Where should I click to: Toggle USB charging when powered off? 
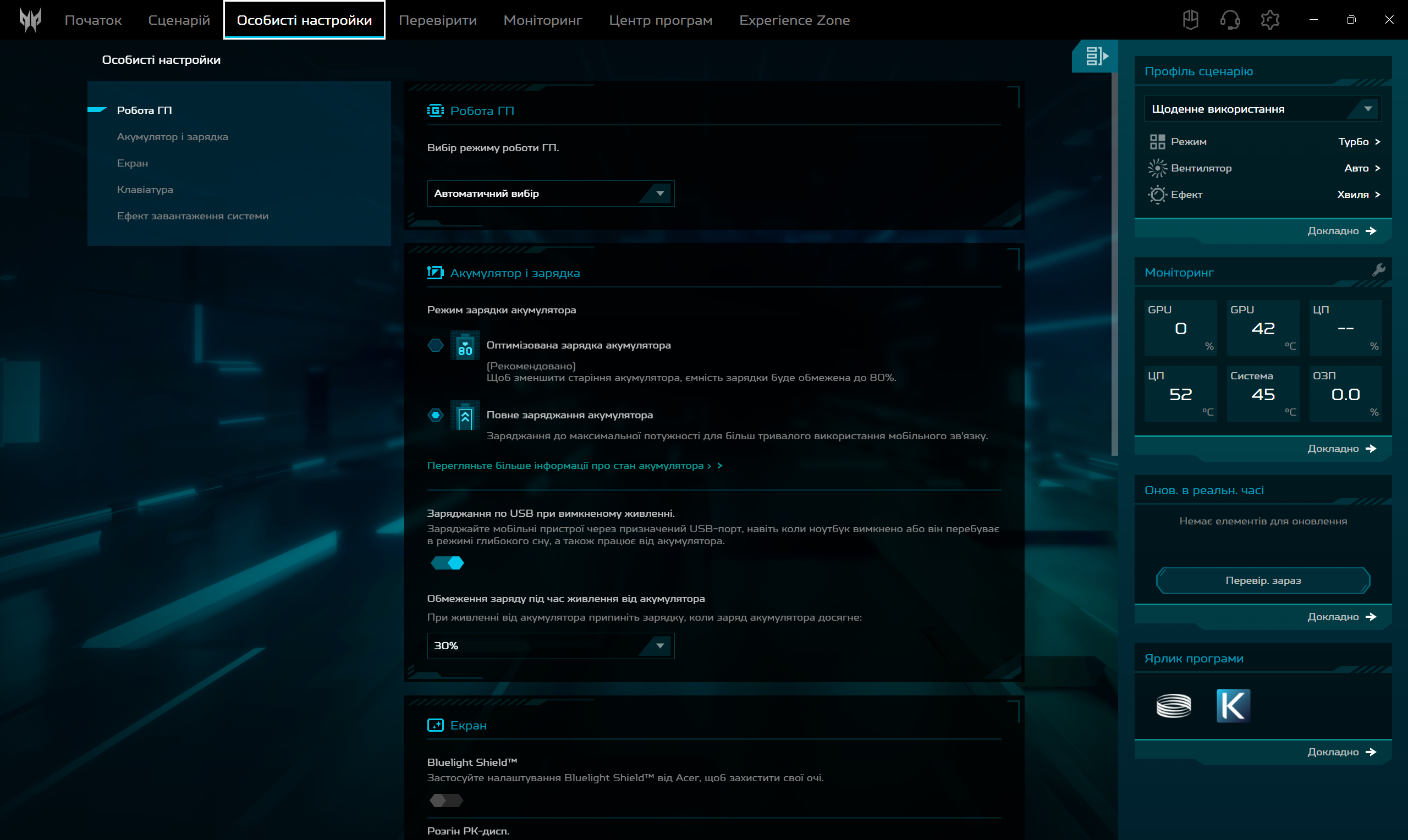[447, 563]
